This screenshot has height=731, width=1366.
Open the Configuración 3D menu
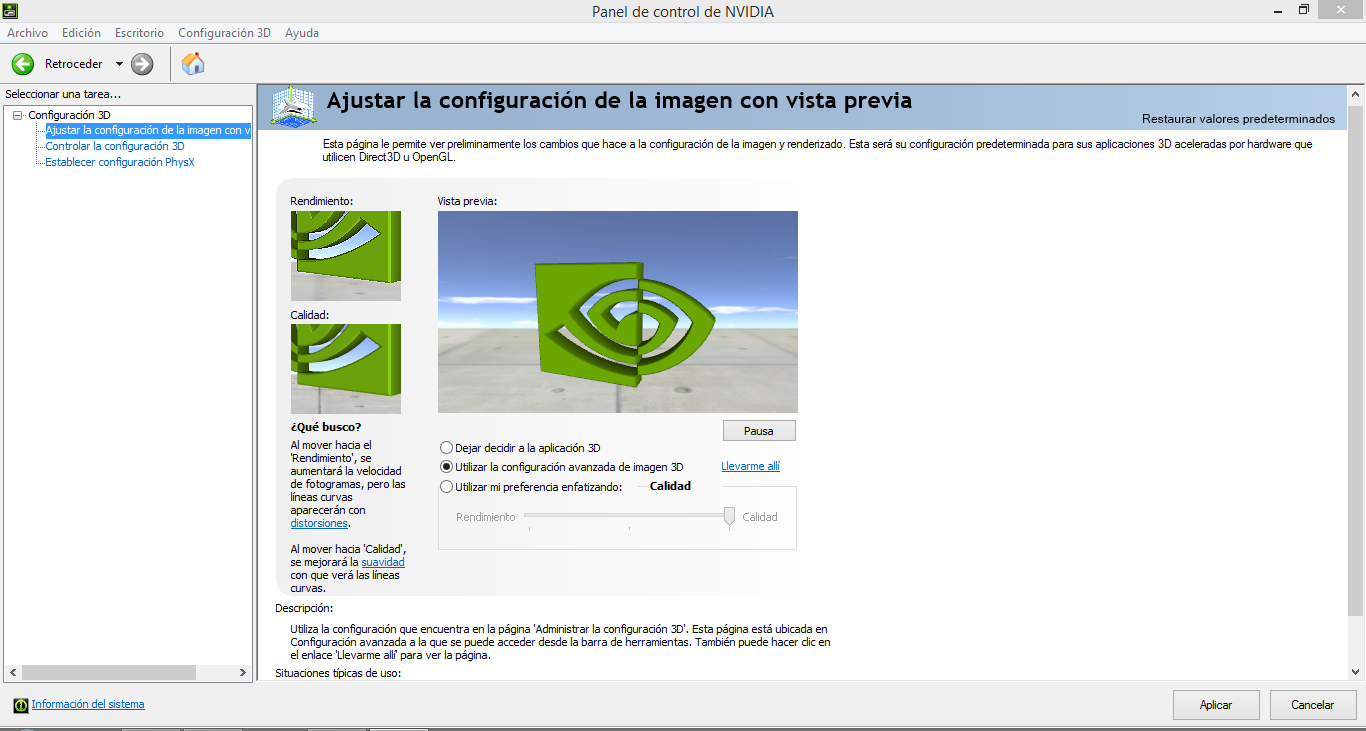224,33
